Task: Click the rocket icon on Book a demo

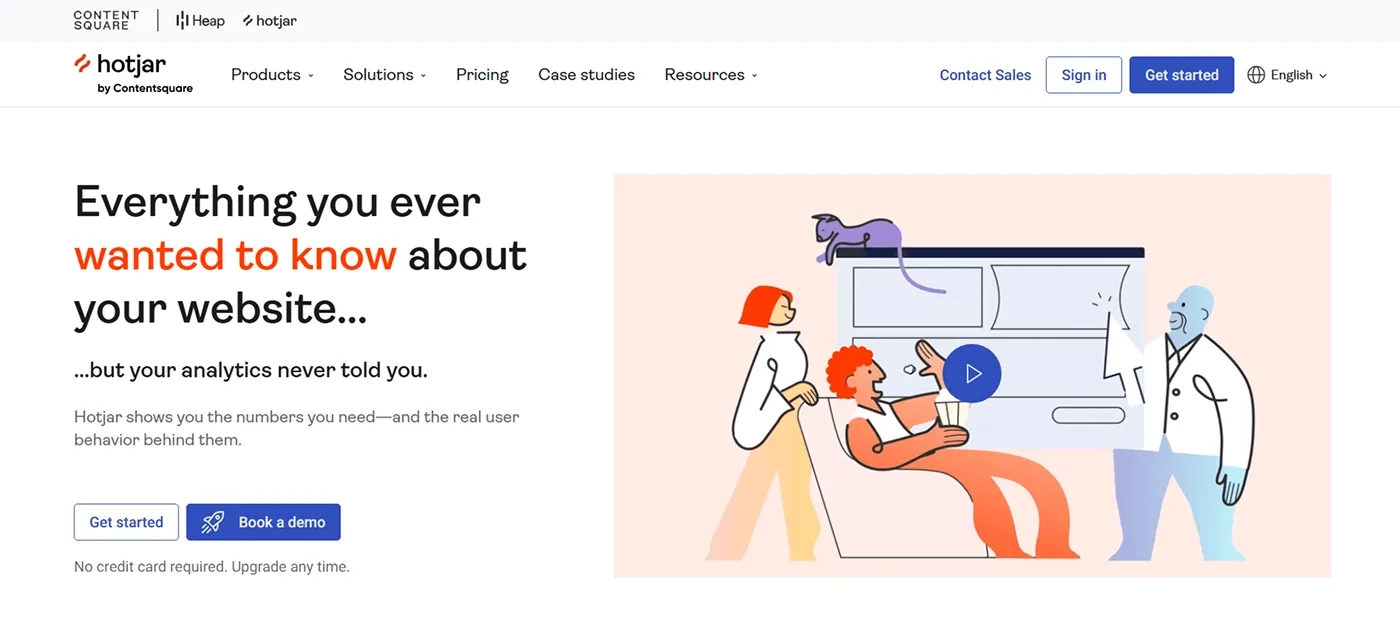Action: (x=210, y=521)
